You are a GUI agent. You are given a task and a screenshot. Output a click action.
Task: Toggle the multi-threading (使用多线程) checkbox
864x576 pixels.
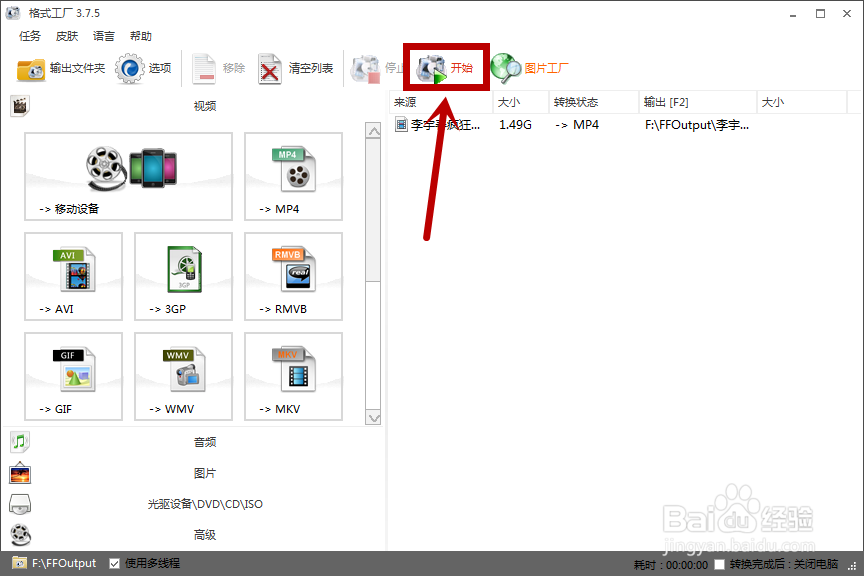pyautogui.click(x=115, y=563)
